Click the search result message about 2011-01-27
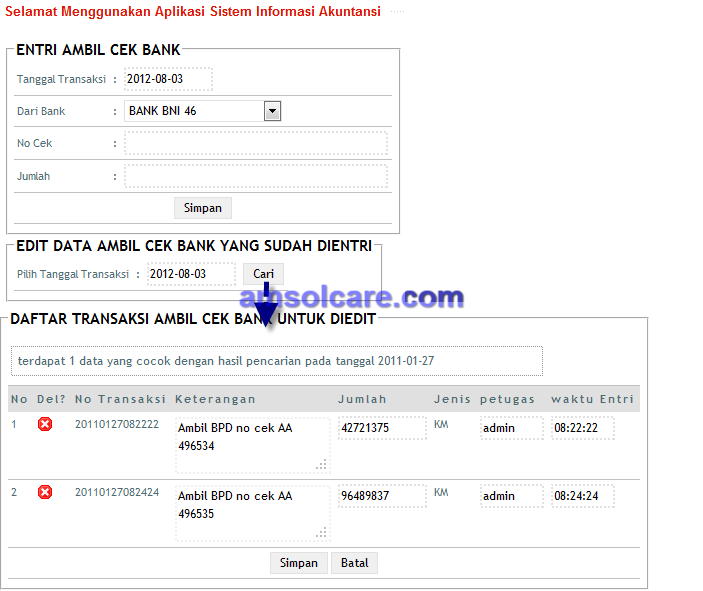 coord(277,361)
